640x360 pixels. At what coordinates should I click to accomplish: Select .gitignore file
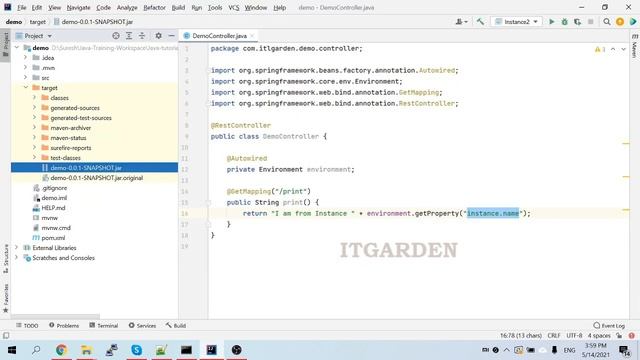[50, 188]
